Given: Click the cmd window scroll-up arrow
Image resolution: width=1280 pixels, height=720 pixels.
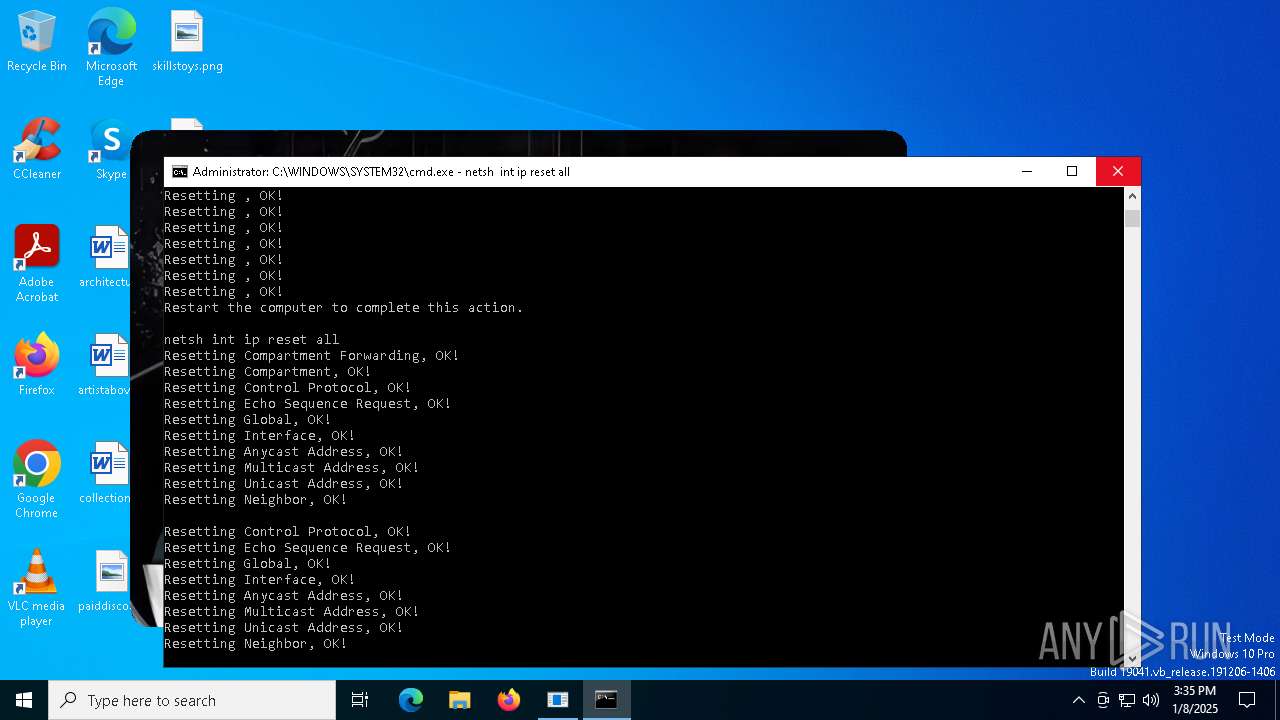Looking at the screenshot, I should [x=1132, y=196].
